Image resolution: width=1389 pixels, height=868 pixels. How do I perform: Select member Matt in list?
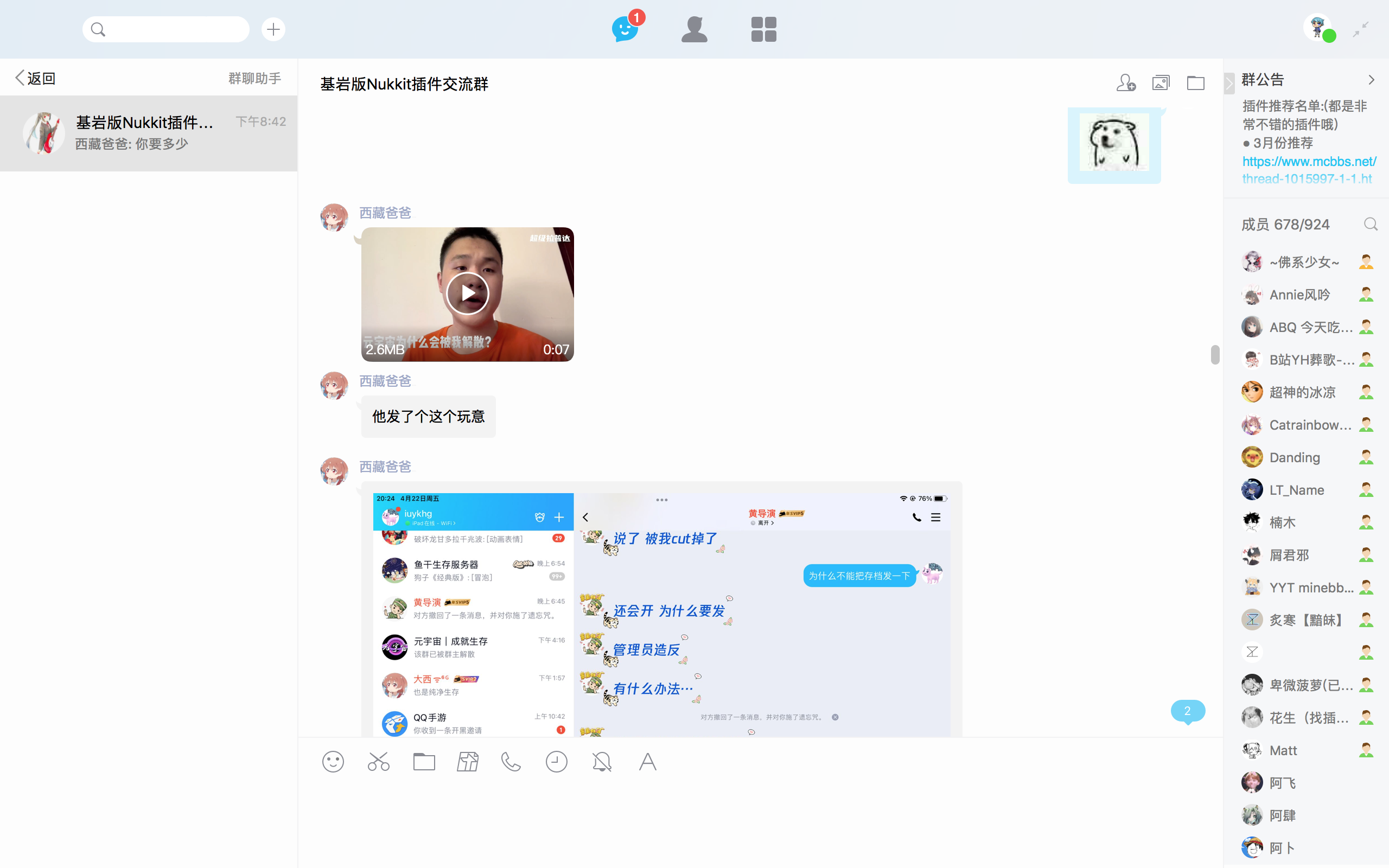tap(1307, 750)
